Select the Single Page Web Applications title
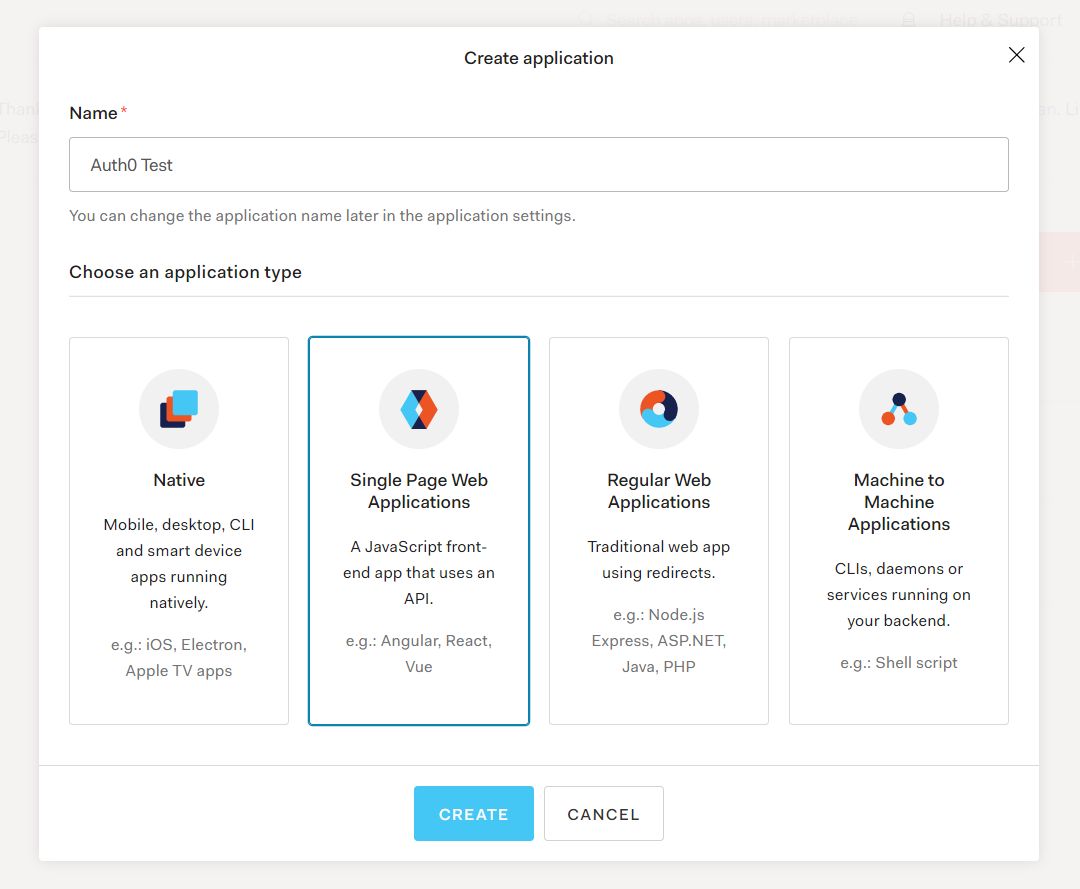Image resolution: width=1080 pixels, height=889 pixels. tap(419, 491)
